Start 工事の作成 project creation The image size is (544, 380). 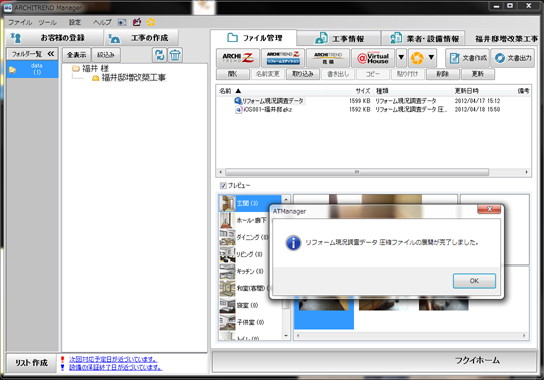point(142,37)
